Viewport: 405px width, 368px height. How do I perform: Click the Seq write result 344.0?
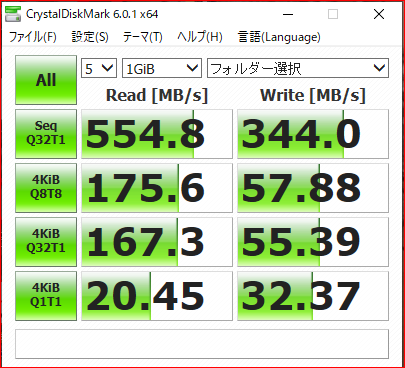click(x=313, y=134)
